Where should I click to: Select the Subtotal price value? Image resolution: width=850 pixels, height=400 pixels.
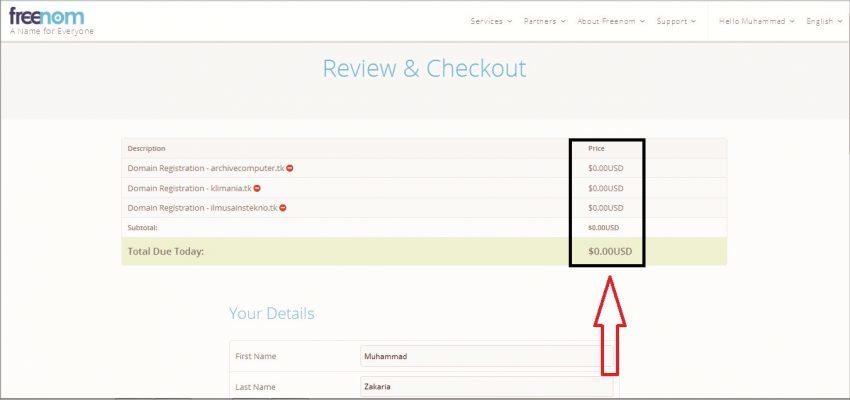[605, 227]
